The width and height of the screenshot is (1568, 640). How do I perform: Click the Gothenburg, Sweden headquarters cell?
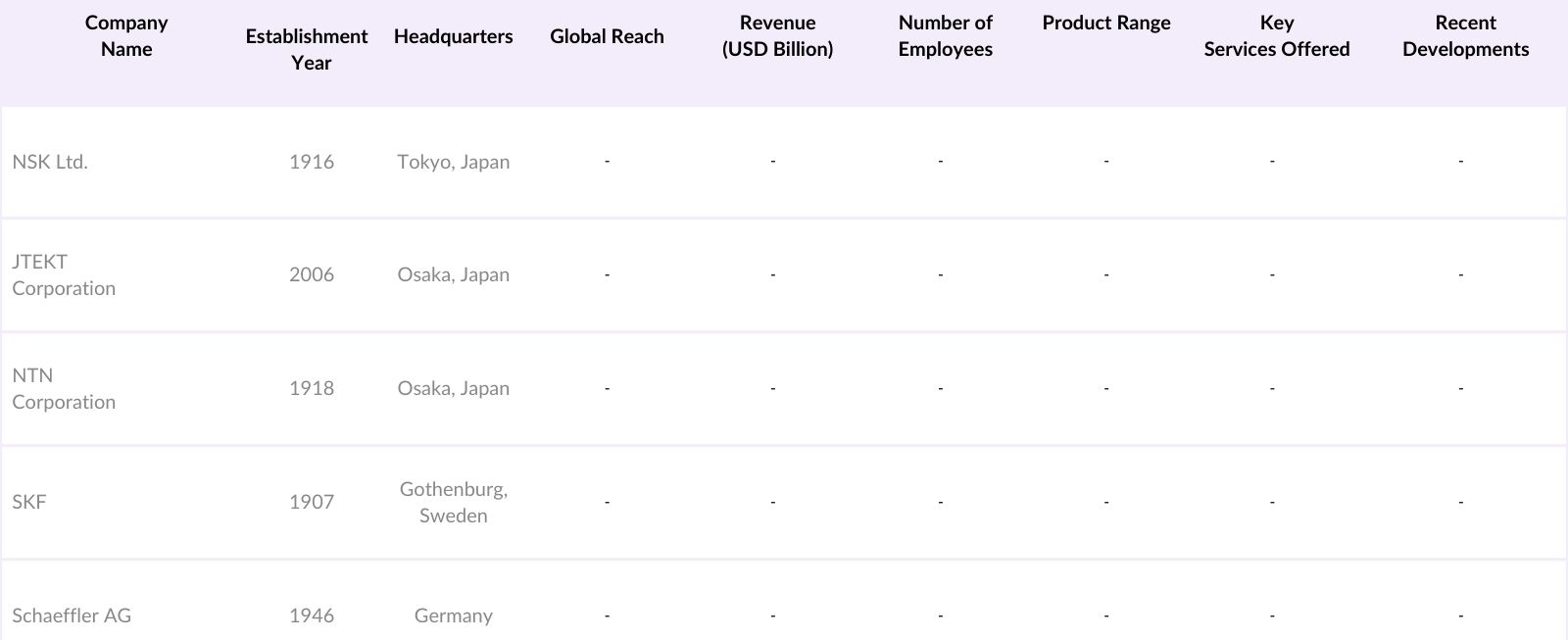pos(454,502)
